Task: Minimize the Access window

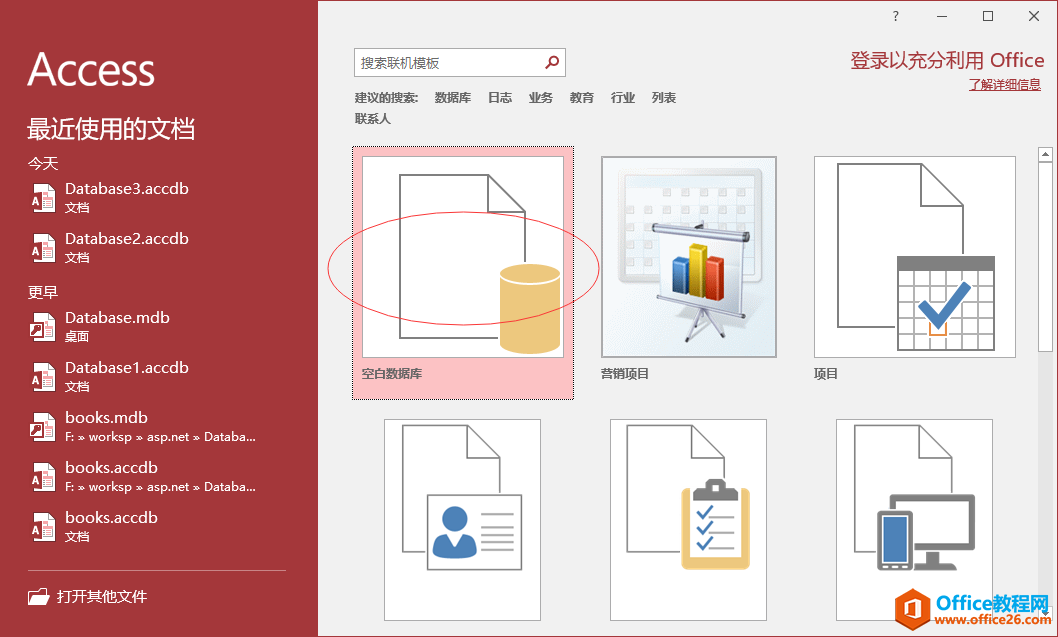Action: [942, 16]
